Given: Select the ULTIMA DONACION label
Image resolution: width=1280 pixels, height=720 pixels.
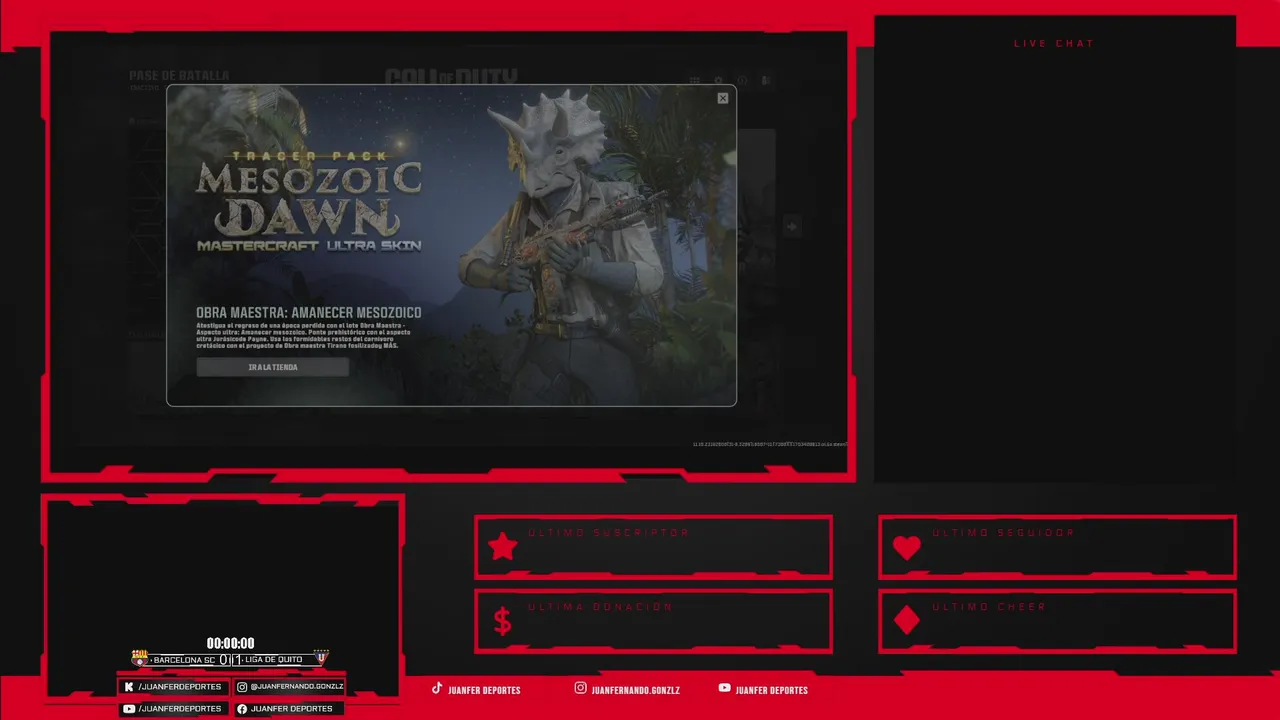Looking at the screenshot, I should click(600, 607).
